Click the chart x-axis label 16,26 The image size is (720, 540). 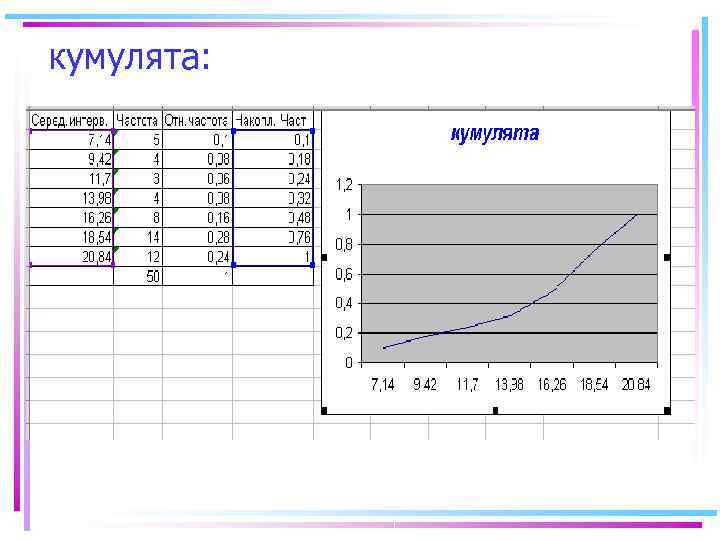[551, 384]
